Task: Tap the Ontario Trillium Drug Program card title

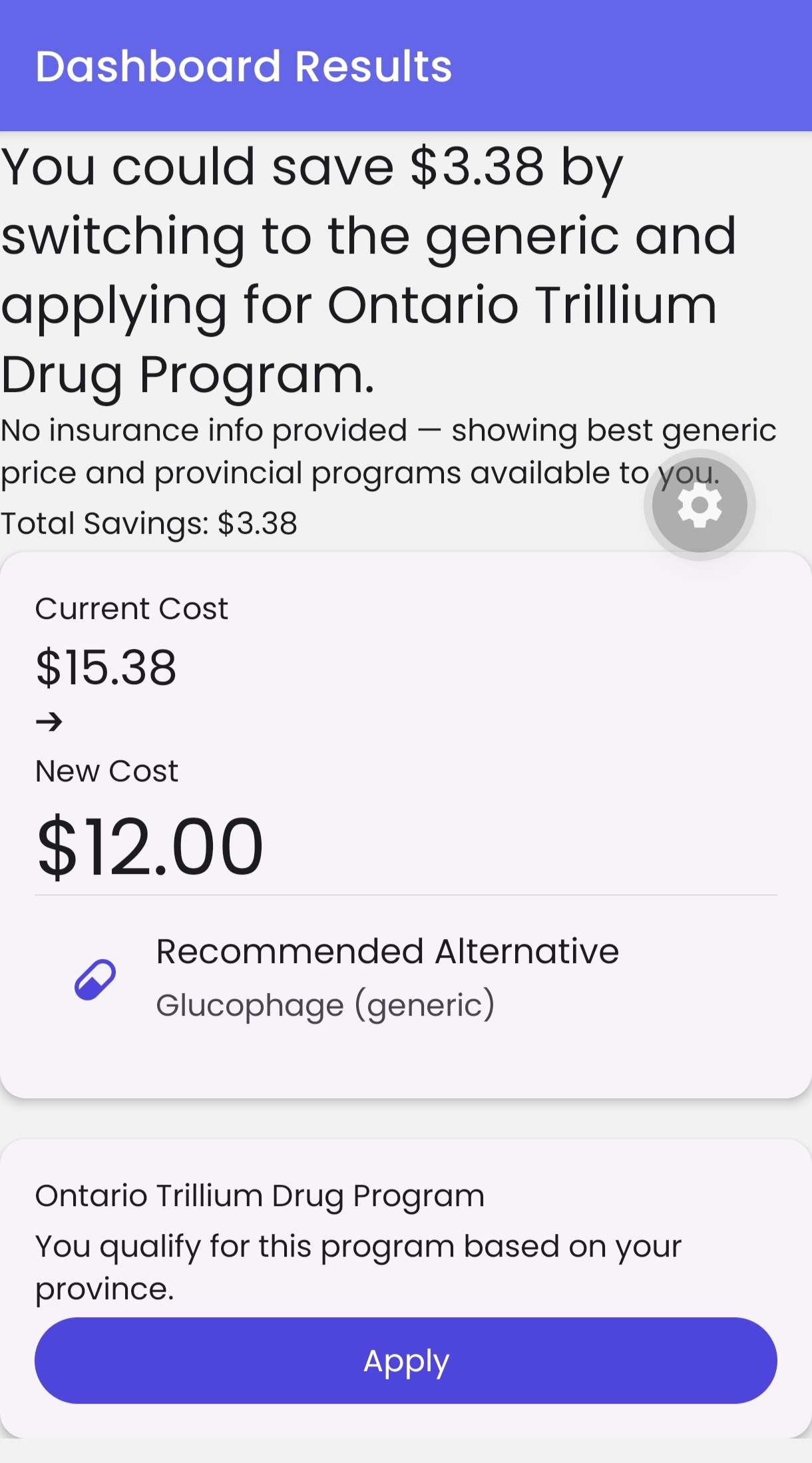Action: pos(260,1195)
